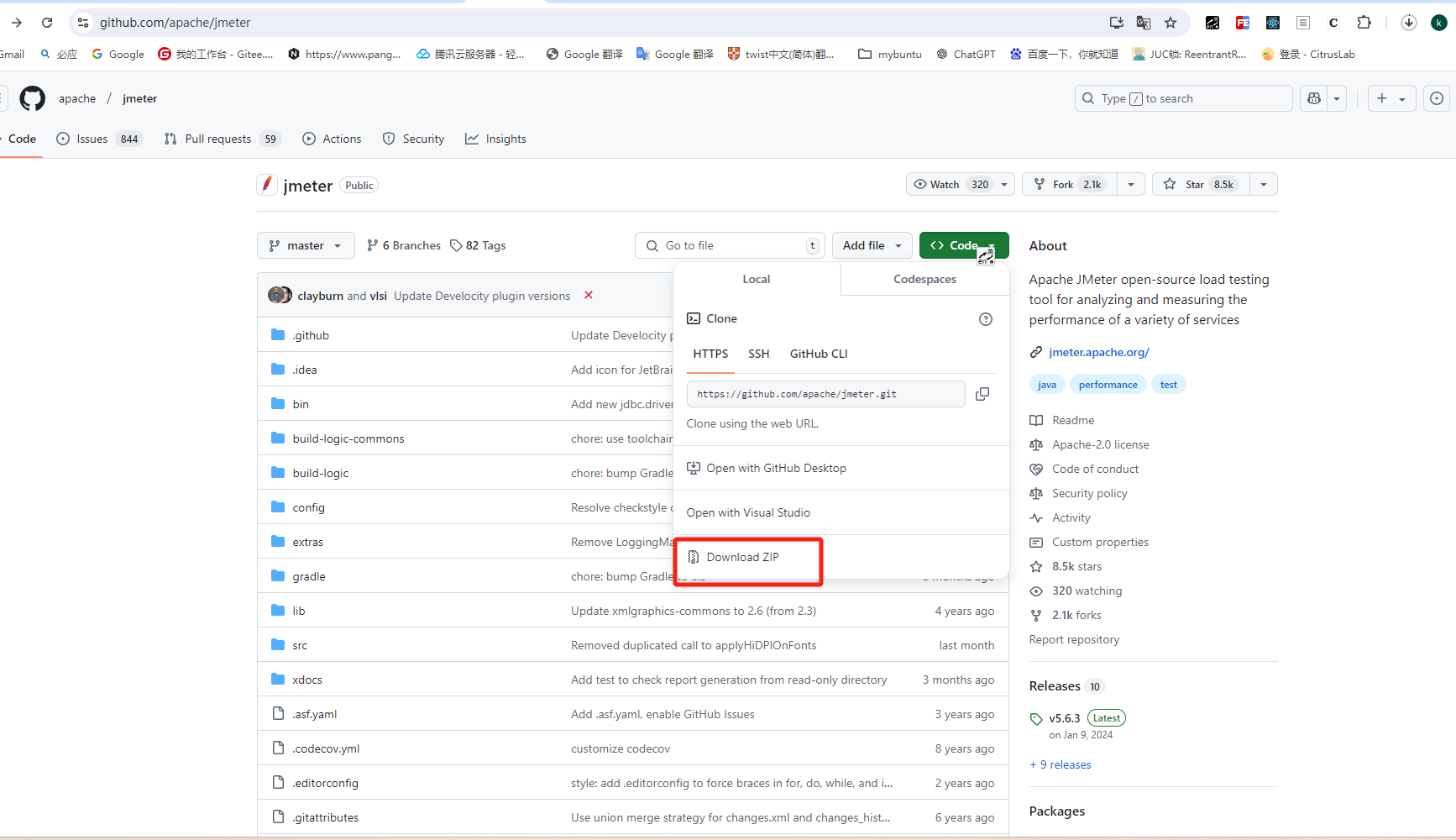Select the Local tab in clone panel
1456x840 pixels.
[x=757, y=279]
